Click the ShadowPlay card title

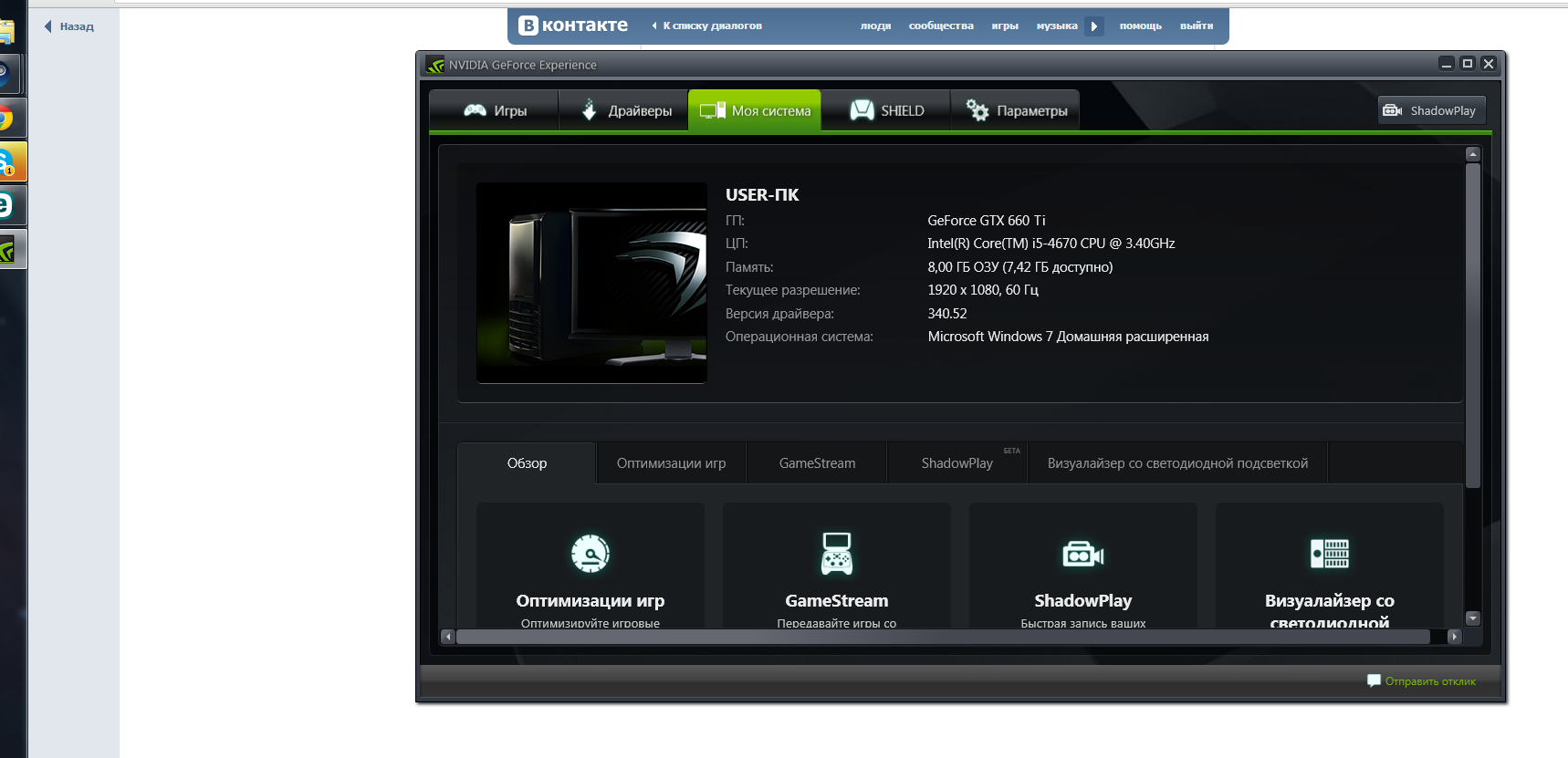pos(1083,601)
